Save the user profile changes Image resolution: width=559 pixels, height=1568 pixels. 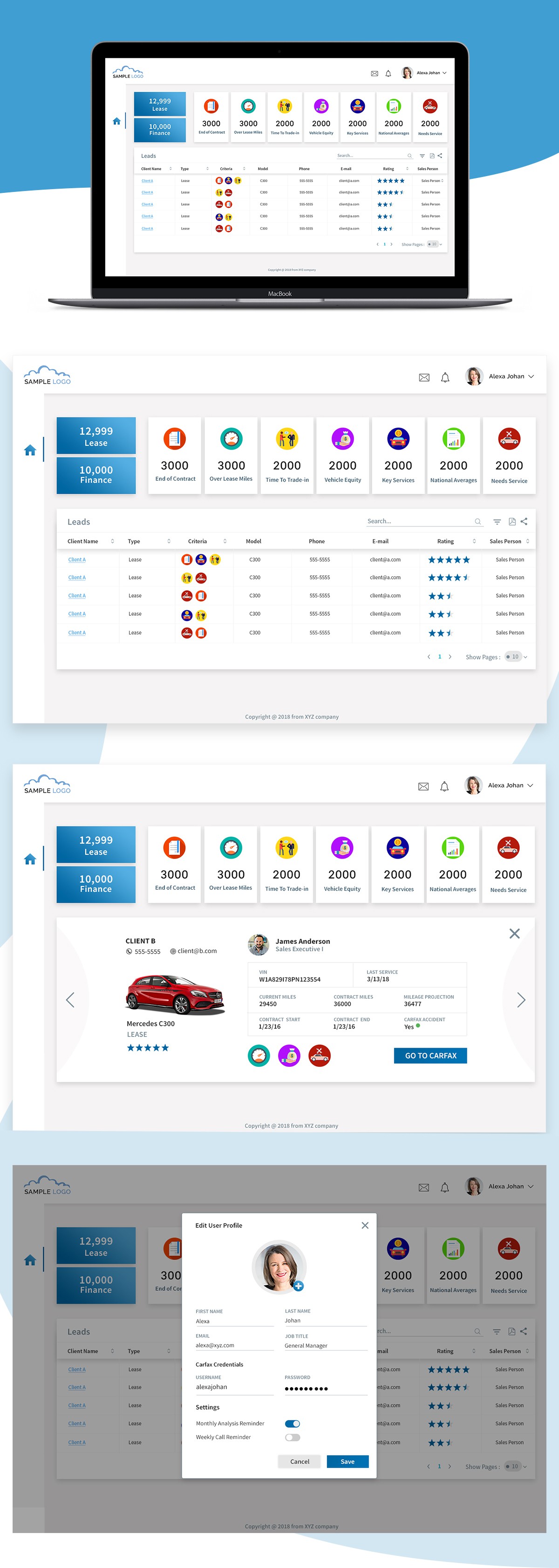coord(347,1461)
